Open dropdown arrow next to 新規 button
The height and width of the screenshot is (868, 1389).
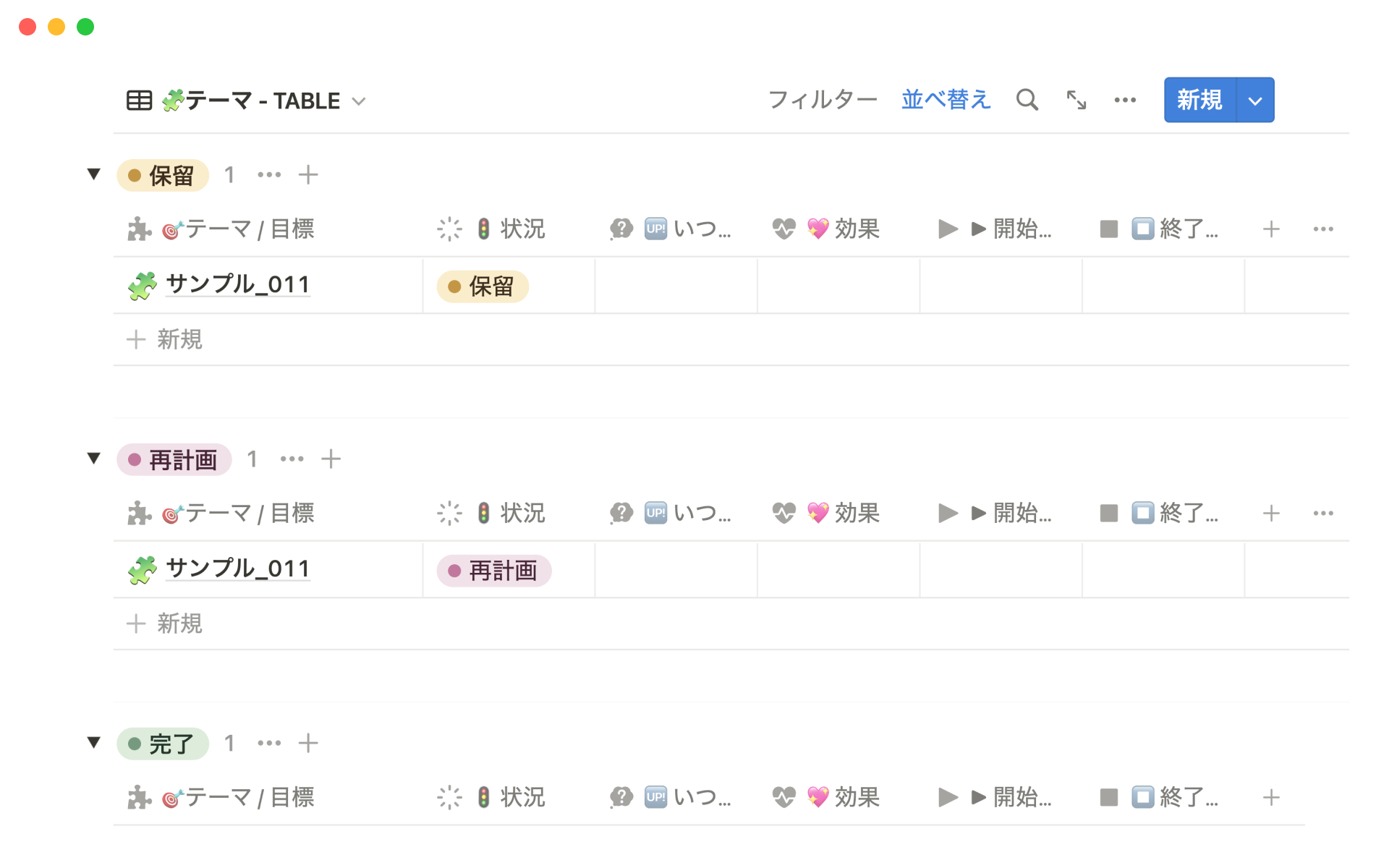click(1255, 101)
